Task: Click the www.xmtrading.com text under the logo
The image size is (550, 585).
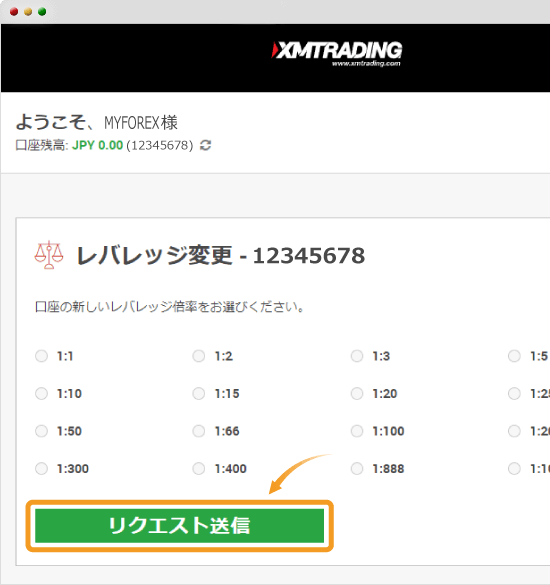Action: pyautogui.click(x=366, y=64)
